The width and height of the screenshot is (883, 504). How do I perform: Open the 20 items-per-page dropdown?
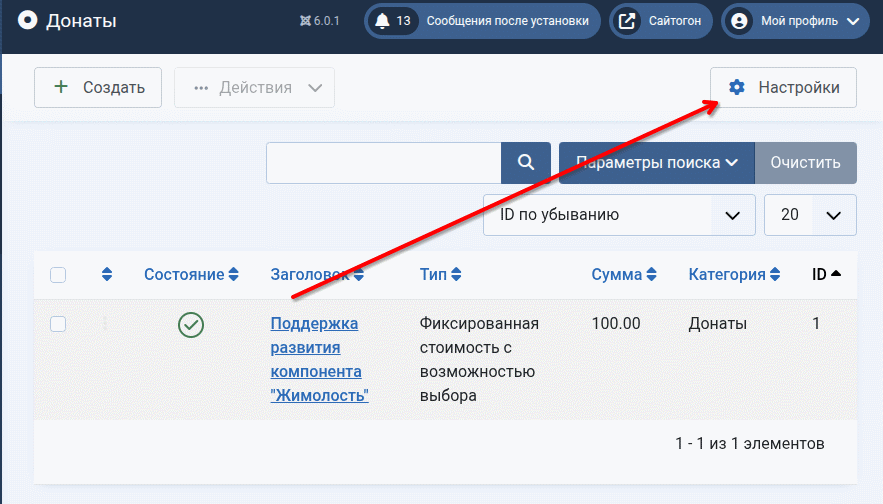(x=809, y=215)
